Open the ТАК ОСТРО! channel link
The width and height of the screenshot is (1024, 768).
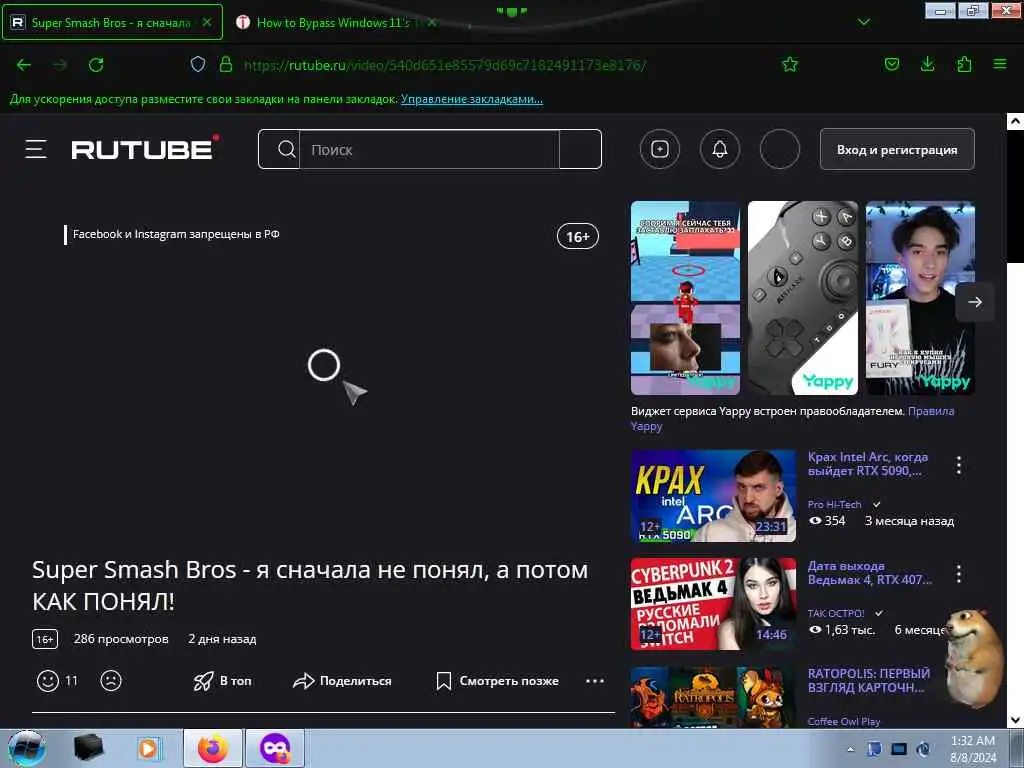tap(836, 613)
